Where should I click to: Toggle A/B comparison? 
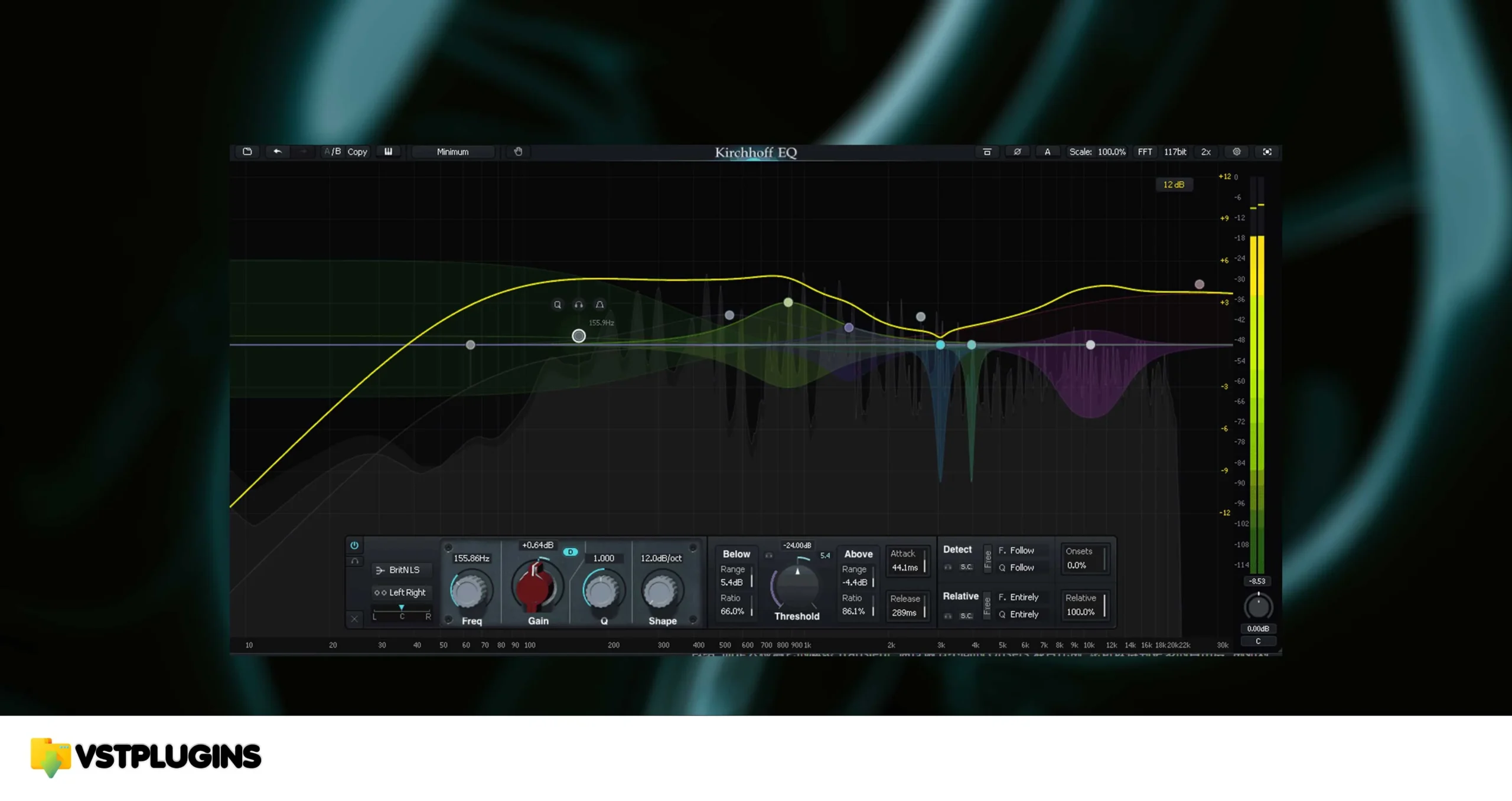[x=333, y=152]
